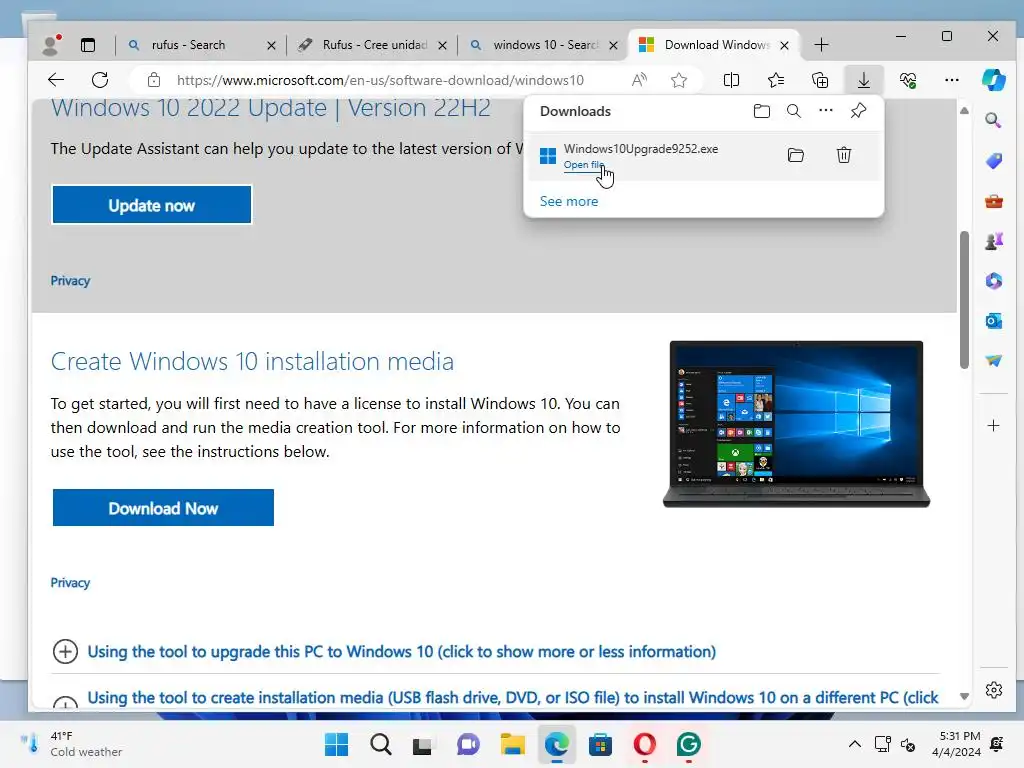Add page to favorites with the star icon
This screenshot has width=1024, height=768.
point(679,80)
